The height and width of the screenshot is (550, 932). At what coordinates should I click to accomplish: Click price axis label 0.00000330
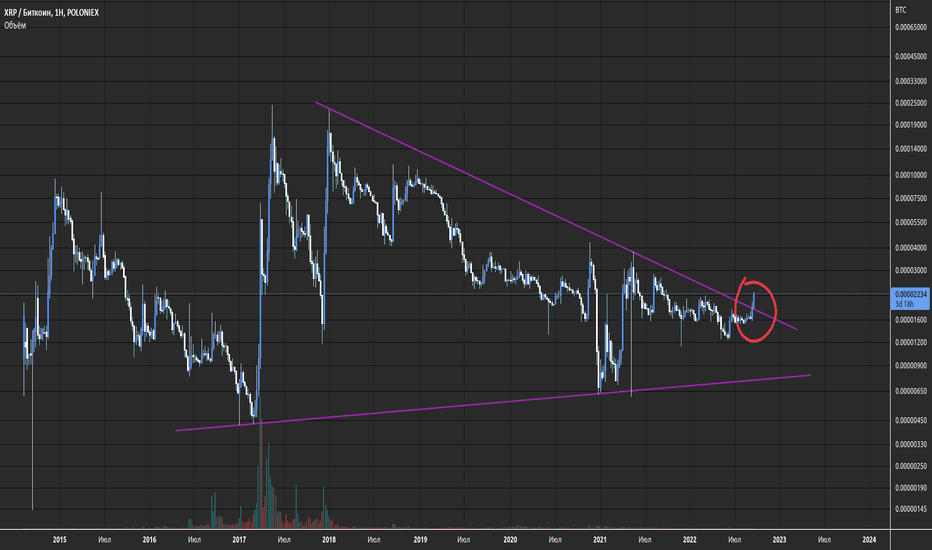pyautogui.click(x=911, y=444)
